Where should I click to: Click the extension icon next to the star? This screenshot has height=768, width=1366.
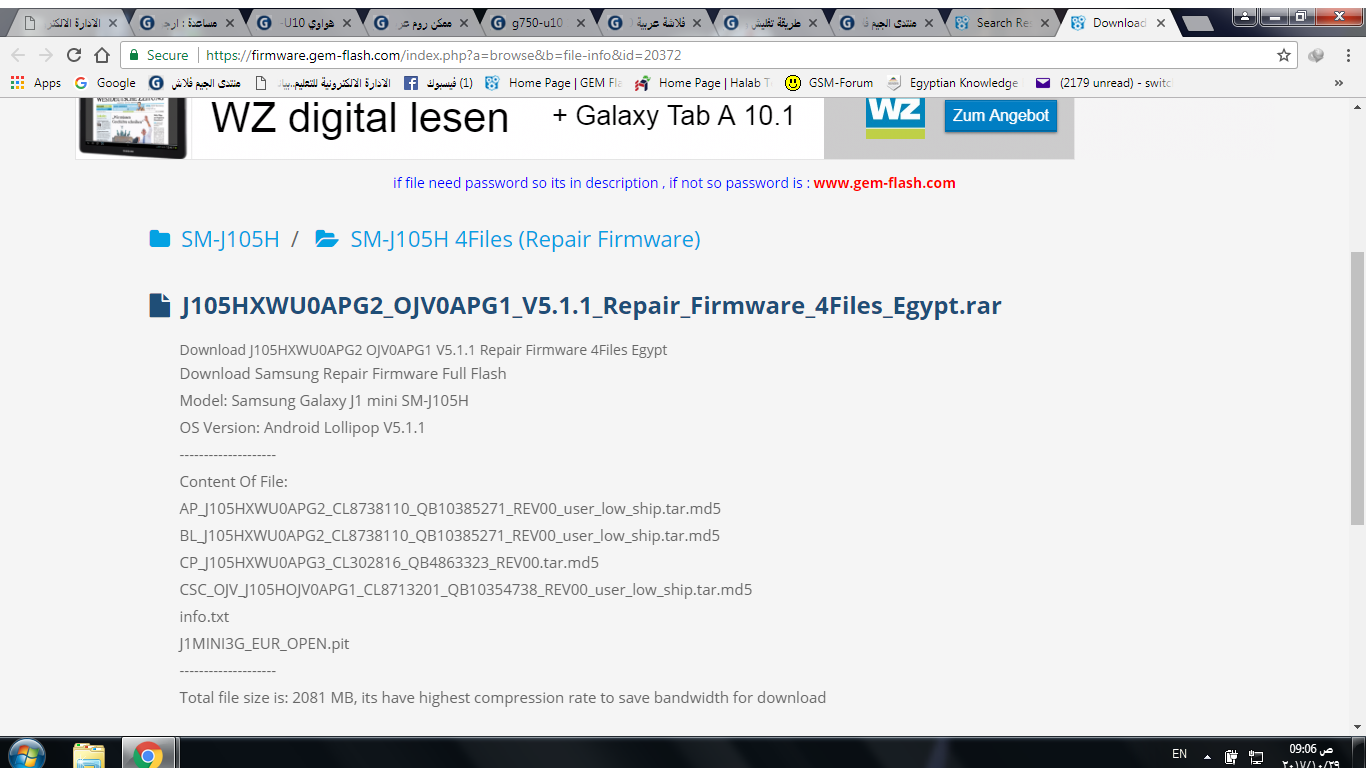click(1316, 56)
